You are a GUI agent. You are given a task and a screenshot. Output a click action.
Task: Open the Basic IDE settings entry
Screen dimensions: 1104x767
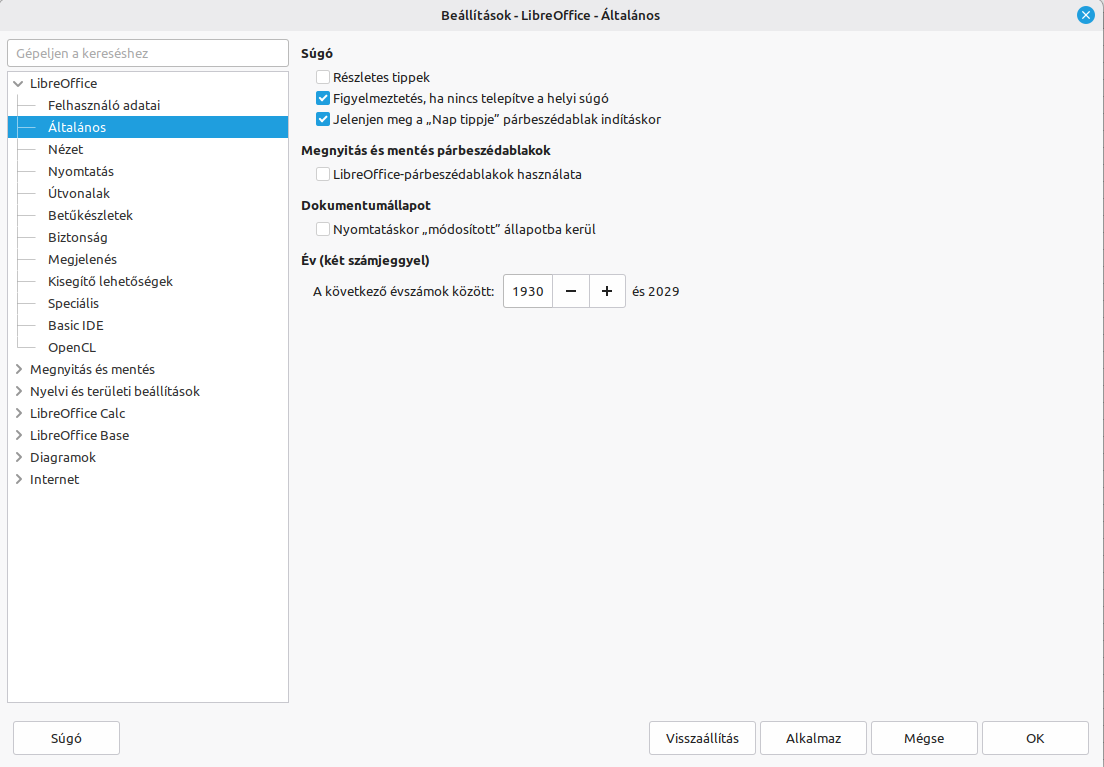75,325
